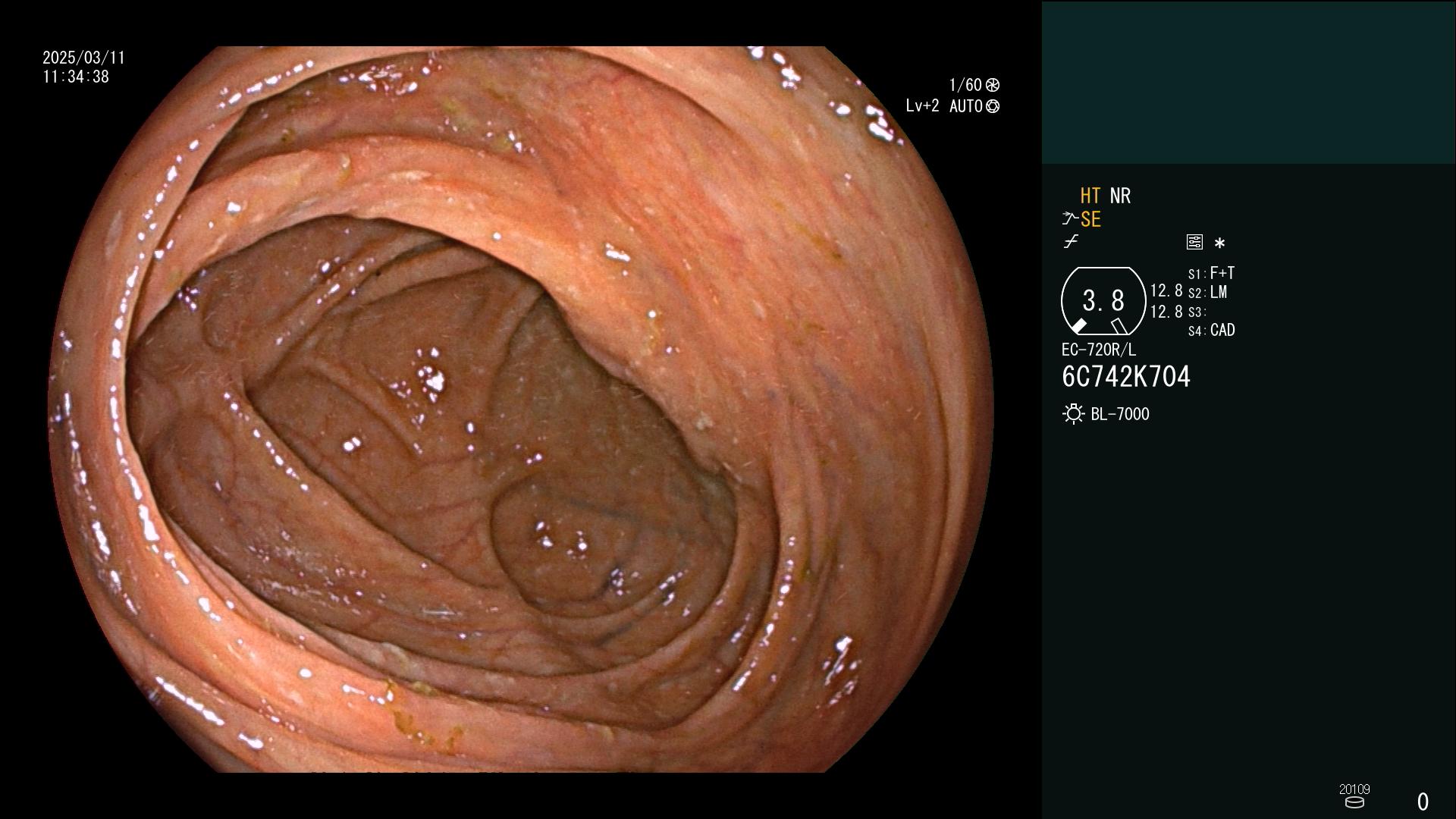Click the 3.8 scope channel diameter value
Image resolution: width=1456 pixels, height=819 pixels.
point(1103,301)
